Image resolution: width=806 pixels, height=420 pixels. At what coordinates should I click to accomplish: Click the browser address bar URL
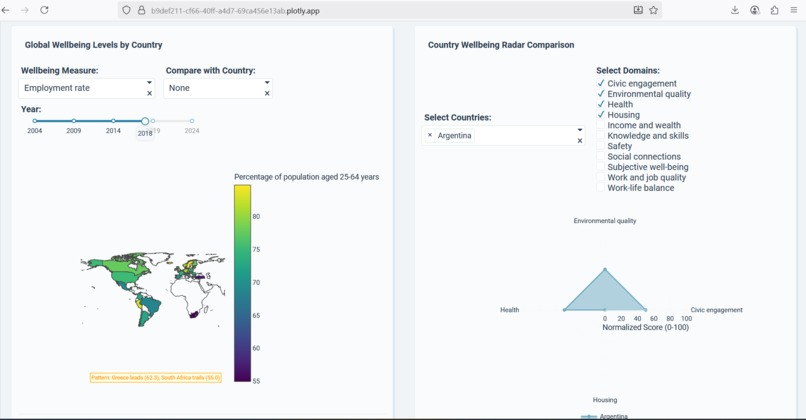[235, 10]
